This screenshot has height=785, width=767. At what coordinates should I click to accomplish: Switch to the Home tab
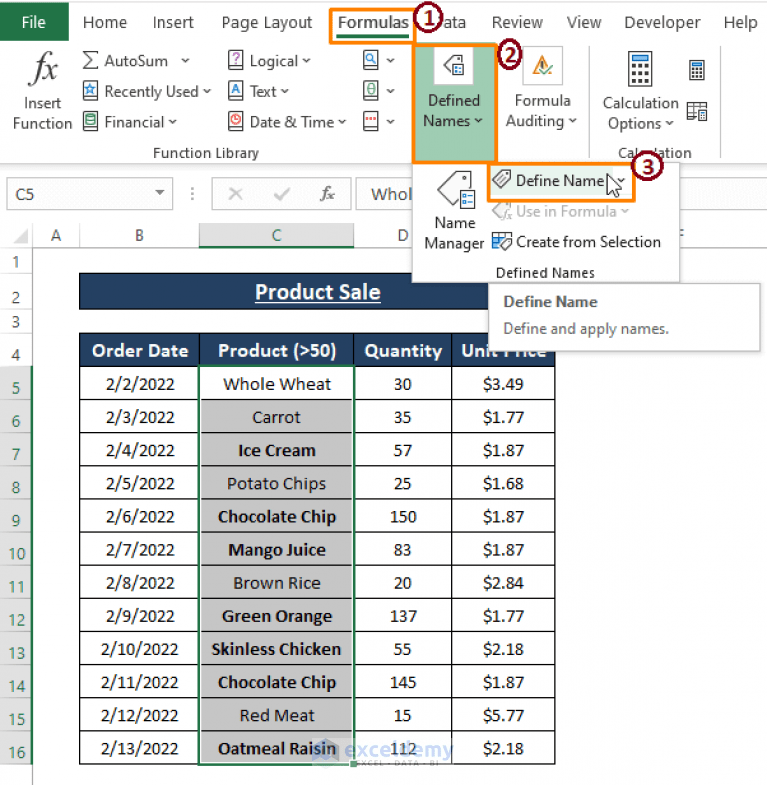pyautogui.click(x=105, y=22)
